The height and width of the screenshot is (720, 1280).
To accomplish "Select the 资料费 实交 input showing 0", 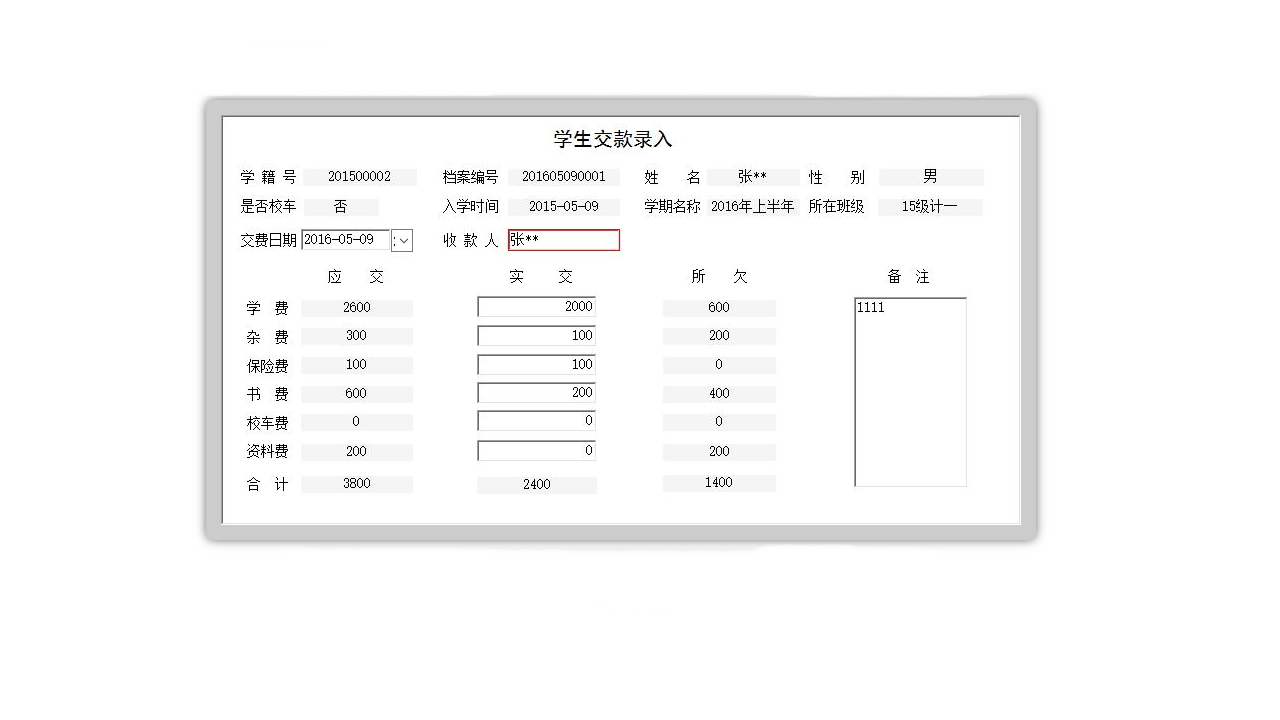I will [x=536, y=450].
